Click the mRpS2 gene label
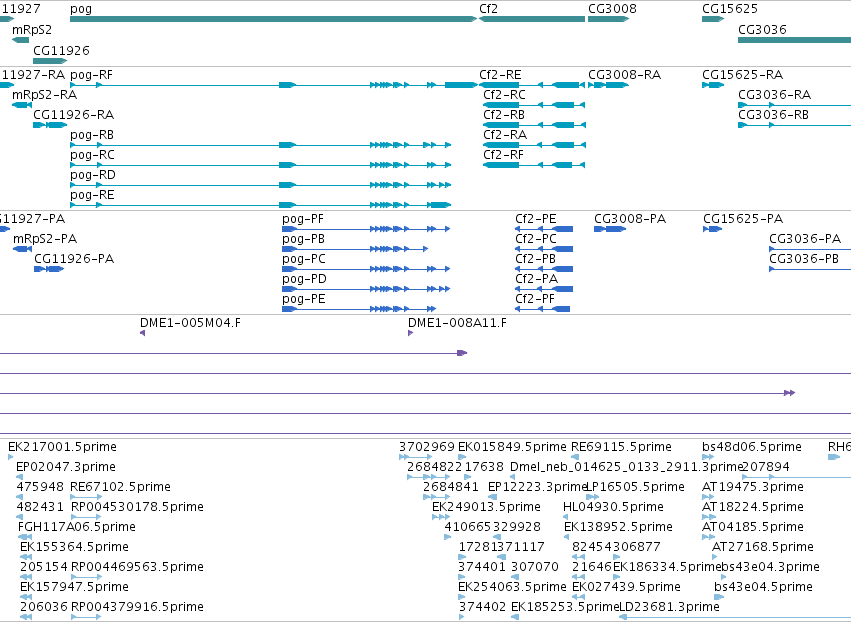Viewport: 851px width, 622px height. (x=31, y=29)
